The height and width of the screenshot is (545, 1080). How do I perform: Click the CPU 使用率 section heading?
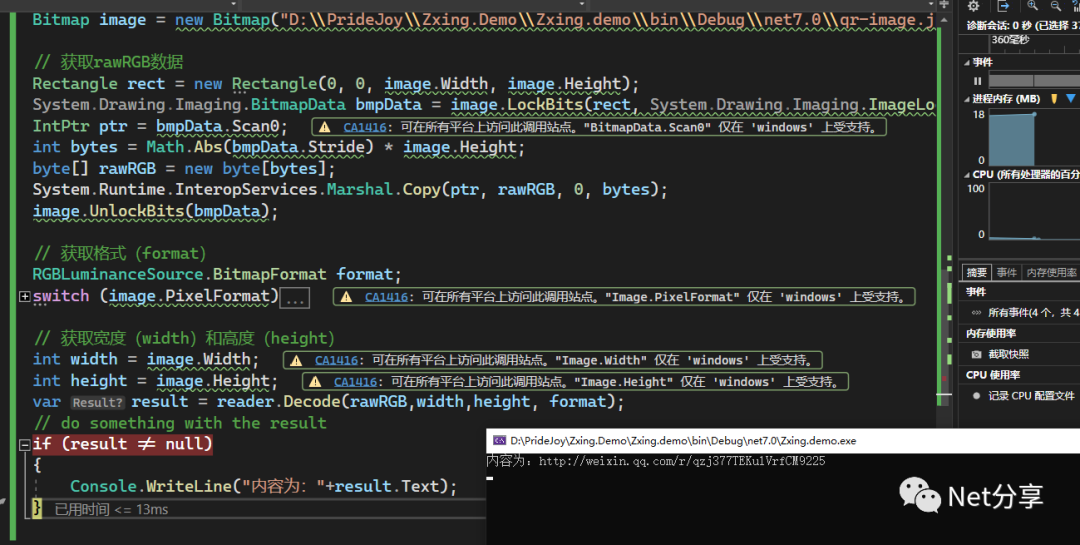pyautogui.click(x=993, y=375)
